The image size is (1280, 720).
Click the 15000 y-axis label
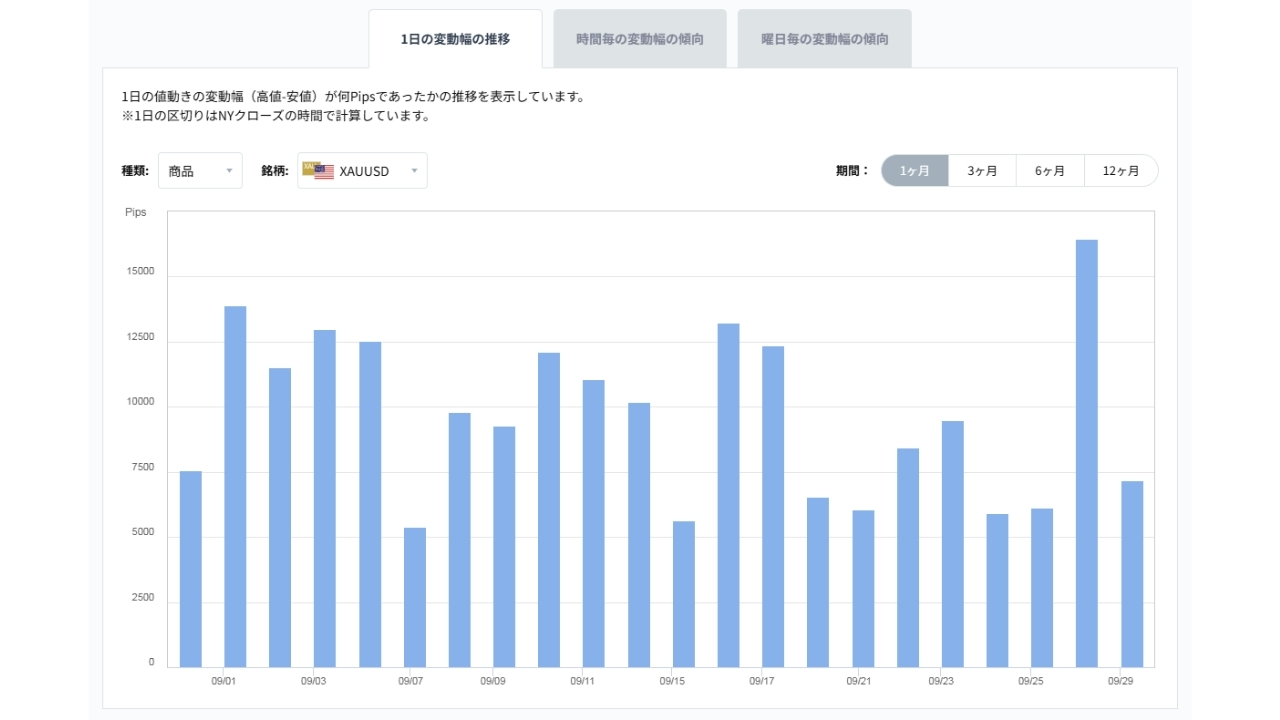140,272
